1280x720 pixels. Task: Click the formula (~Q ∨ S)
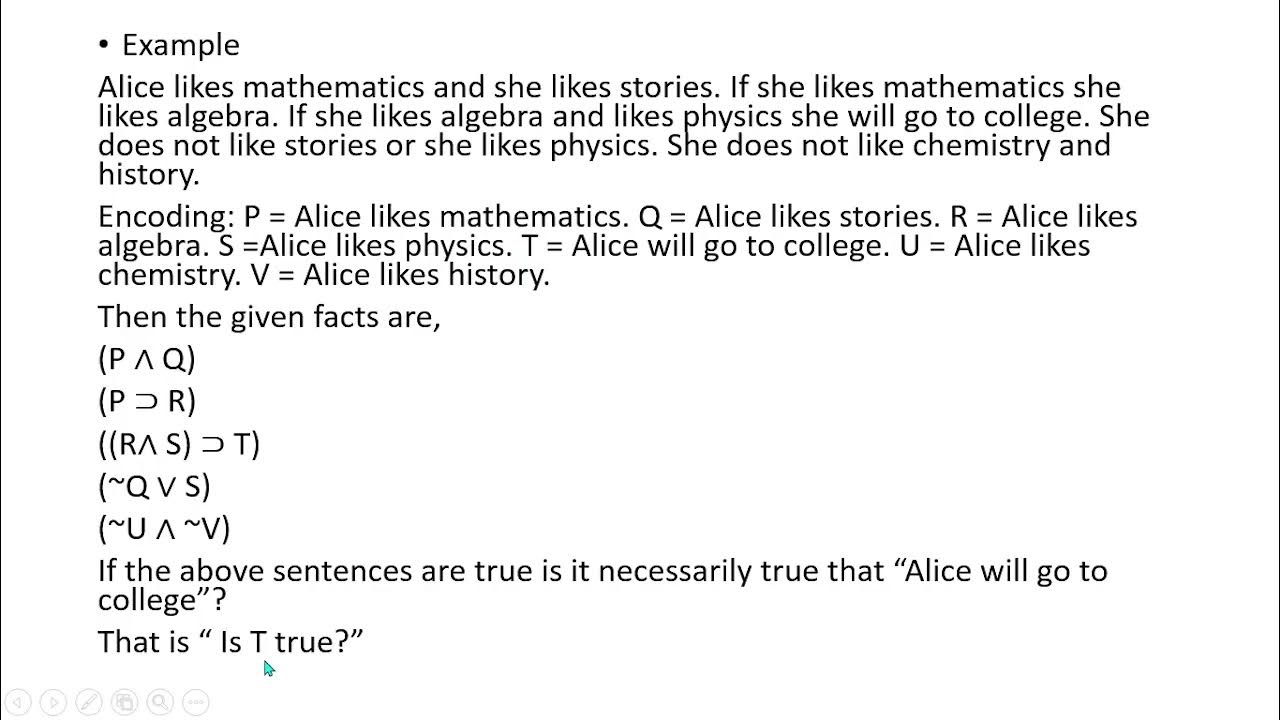[154, 486]
